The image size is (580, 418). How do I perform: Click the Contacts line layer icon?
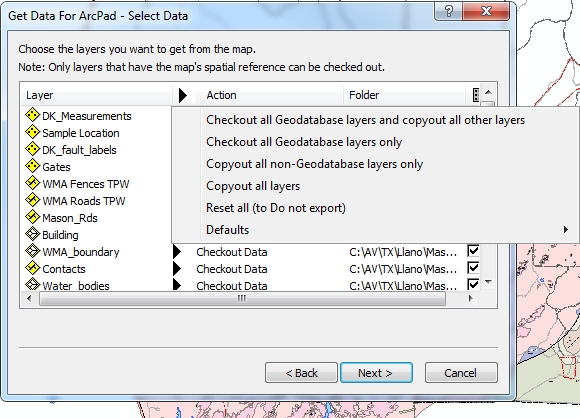pyautogui.click(x=33, y=268)
